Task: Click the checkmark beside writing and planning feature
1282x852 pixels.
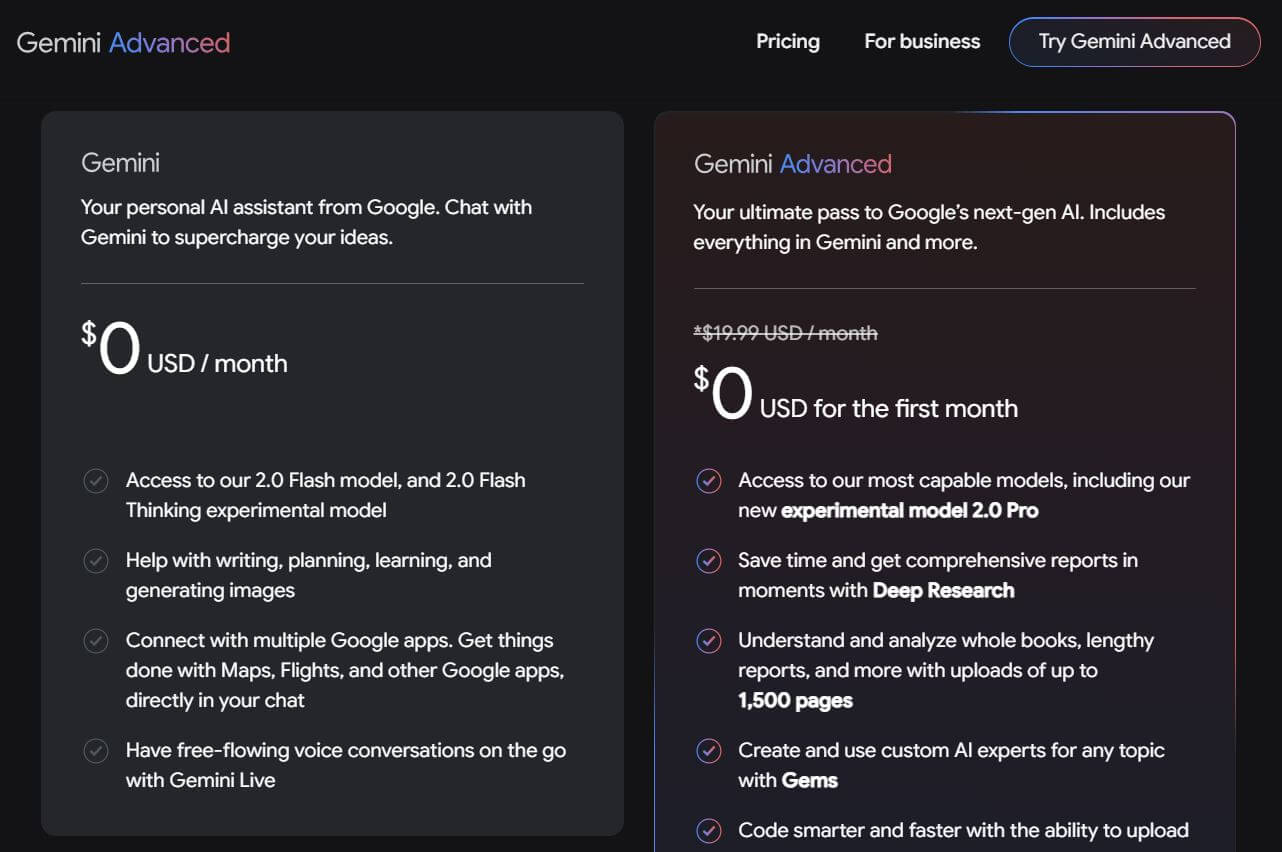Action: pos(96,561)
